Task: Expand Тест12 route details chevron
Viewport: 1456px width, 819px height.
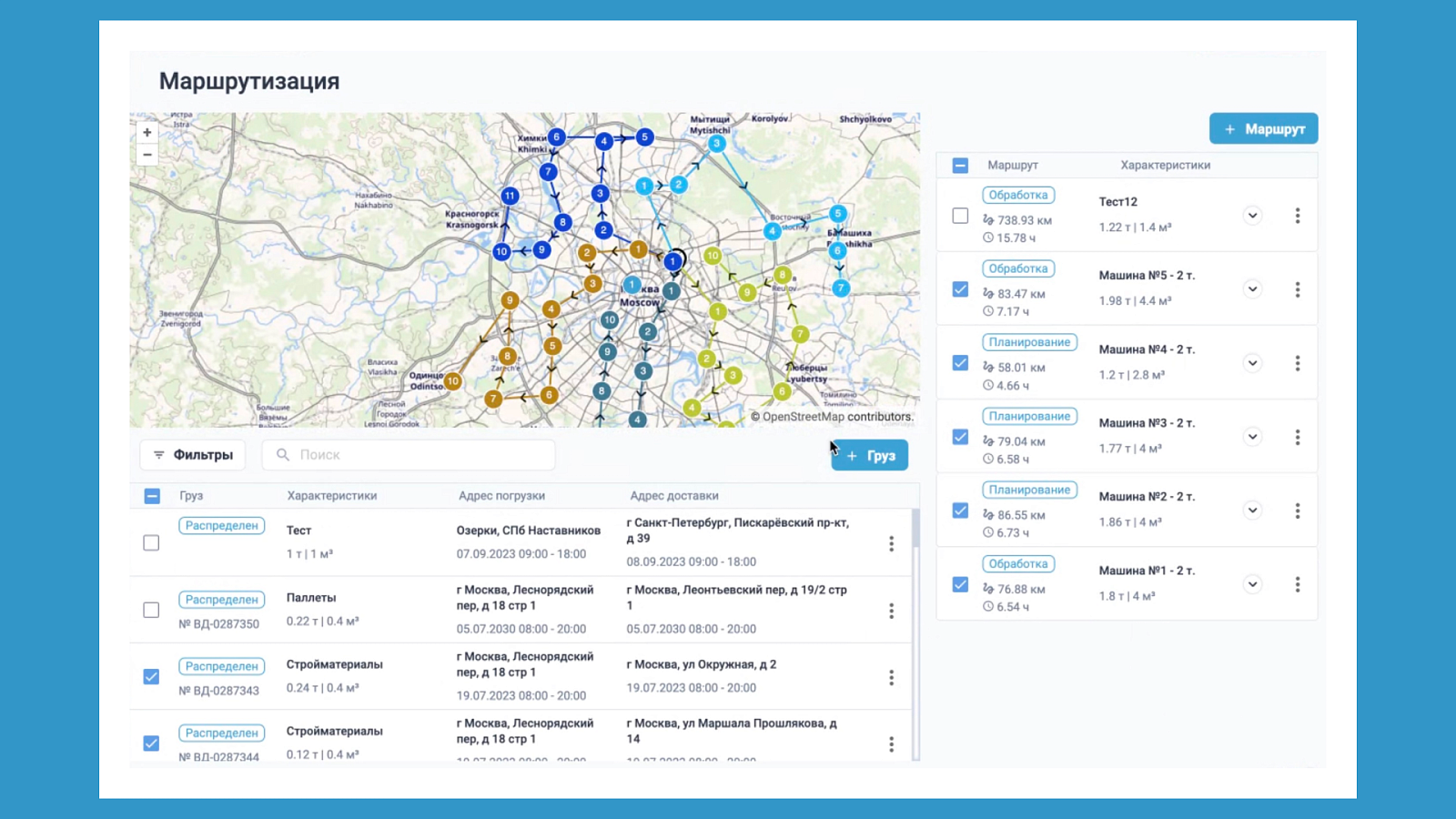Action: point(1253,216)
